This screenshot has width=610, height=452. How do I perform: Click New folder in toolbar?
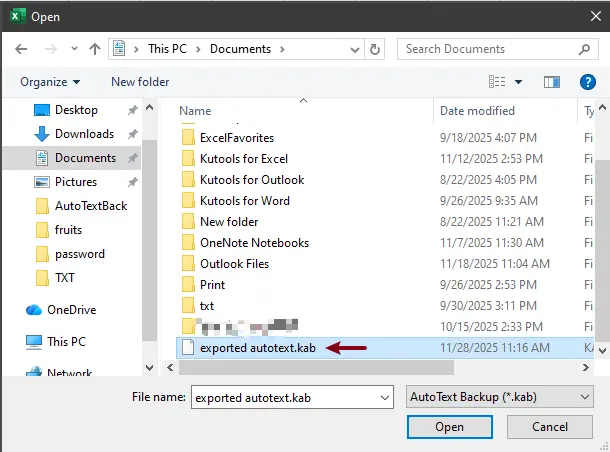tap(140, 82)
